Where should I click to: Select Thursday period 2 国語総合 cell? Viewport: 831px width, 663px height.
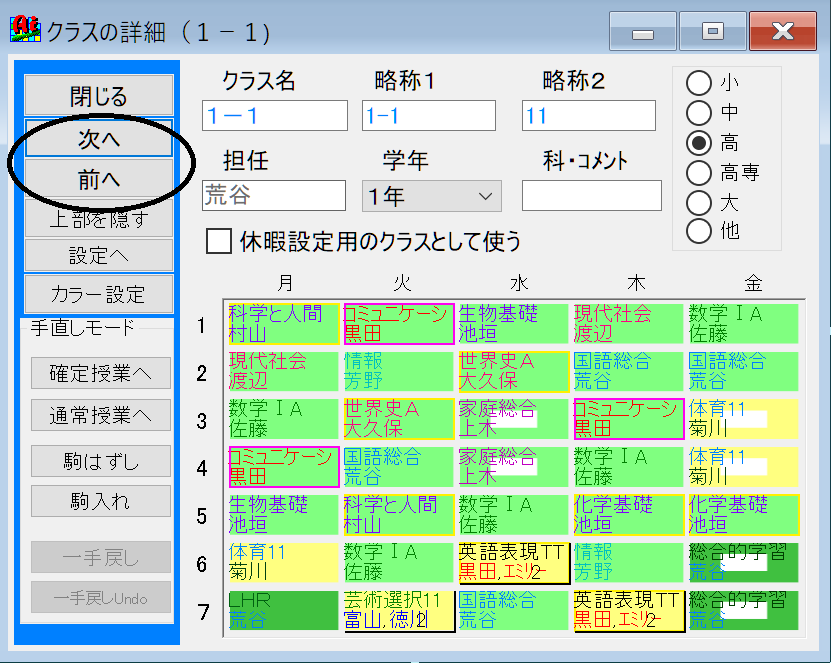629,372
